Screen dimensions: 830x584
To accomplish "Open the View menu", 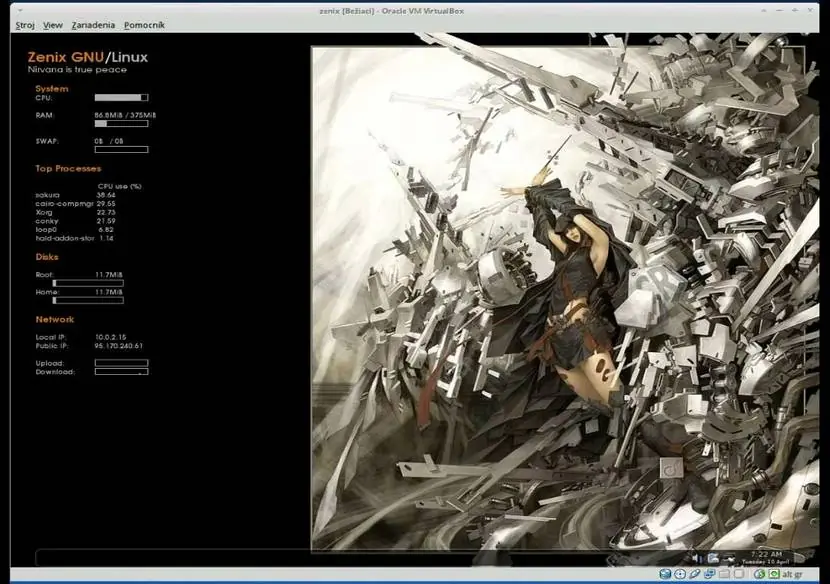I will coord(52,25).
